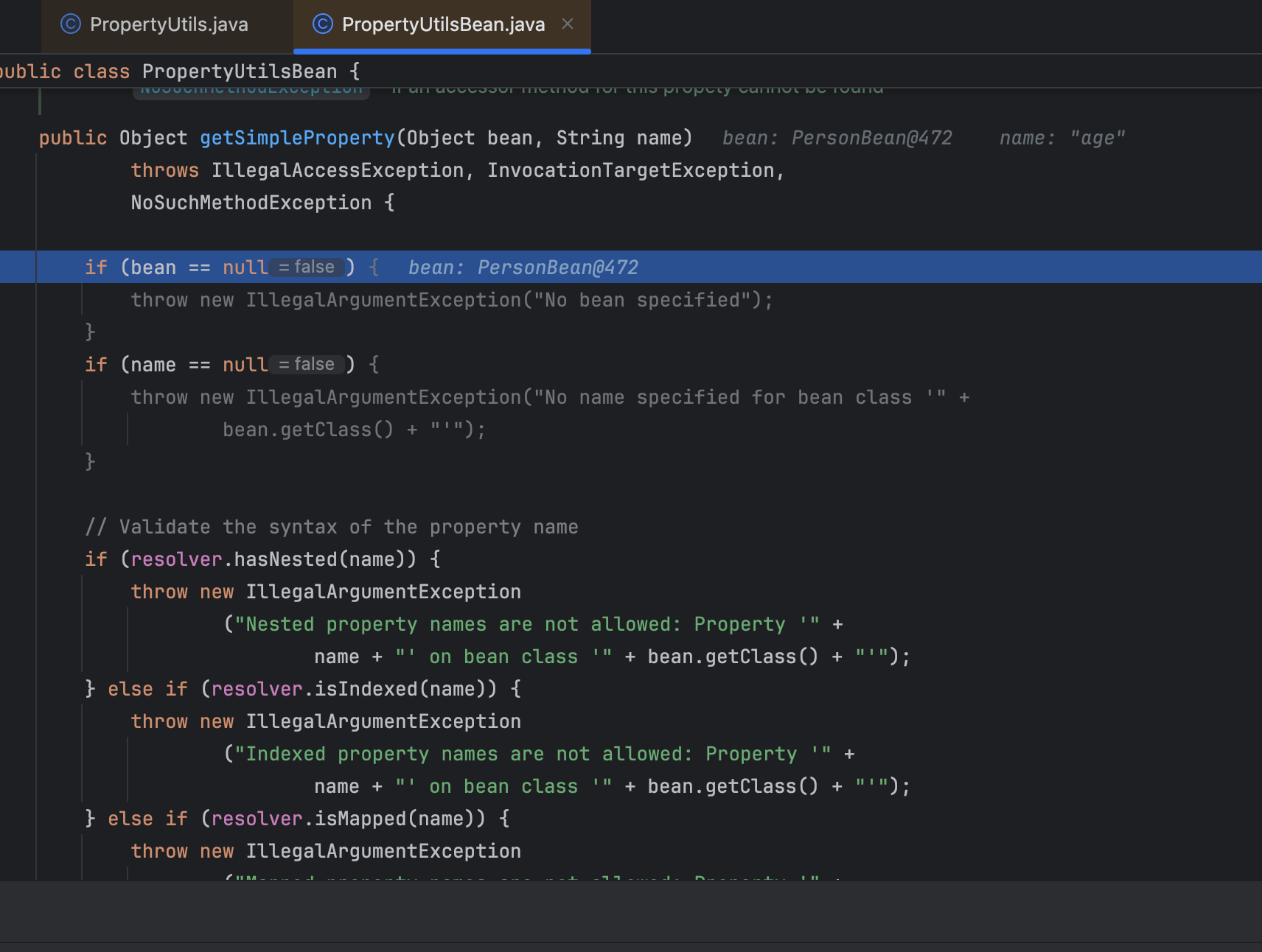The height and width of the screenshot is (952, 1262).
Task: Click the class icon on PropertyUtilsBean.java tab
Action: click(x=323, y=24)
